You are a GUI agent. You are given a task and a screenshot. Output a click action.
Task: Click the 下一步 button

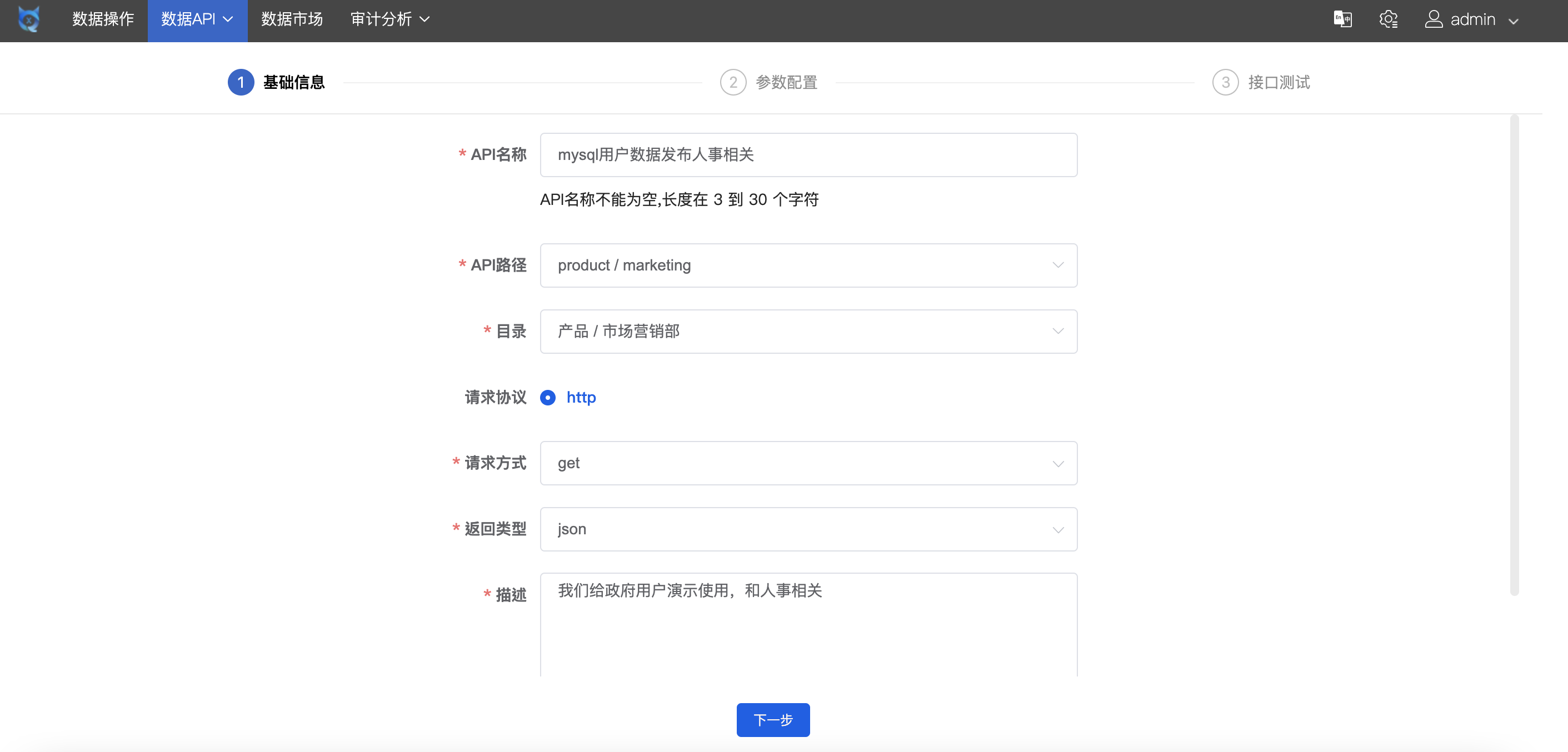(772, 720)
